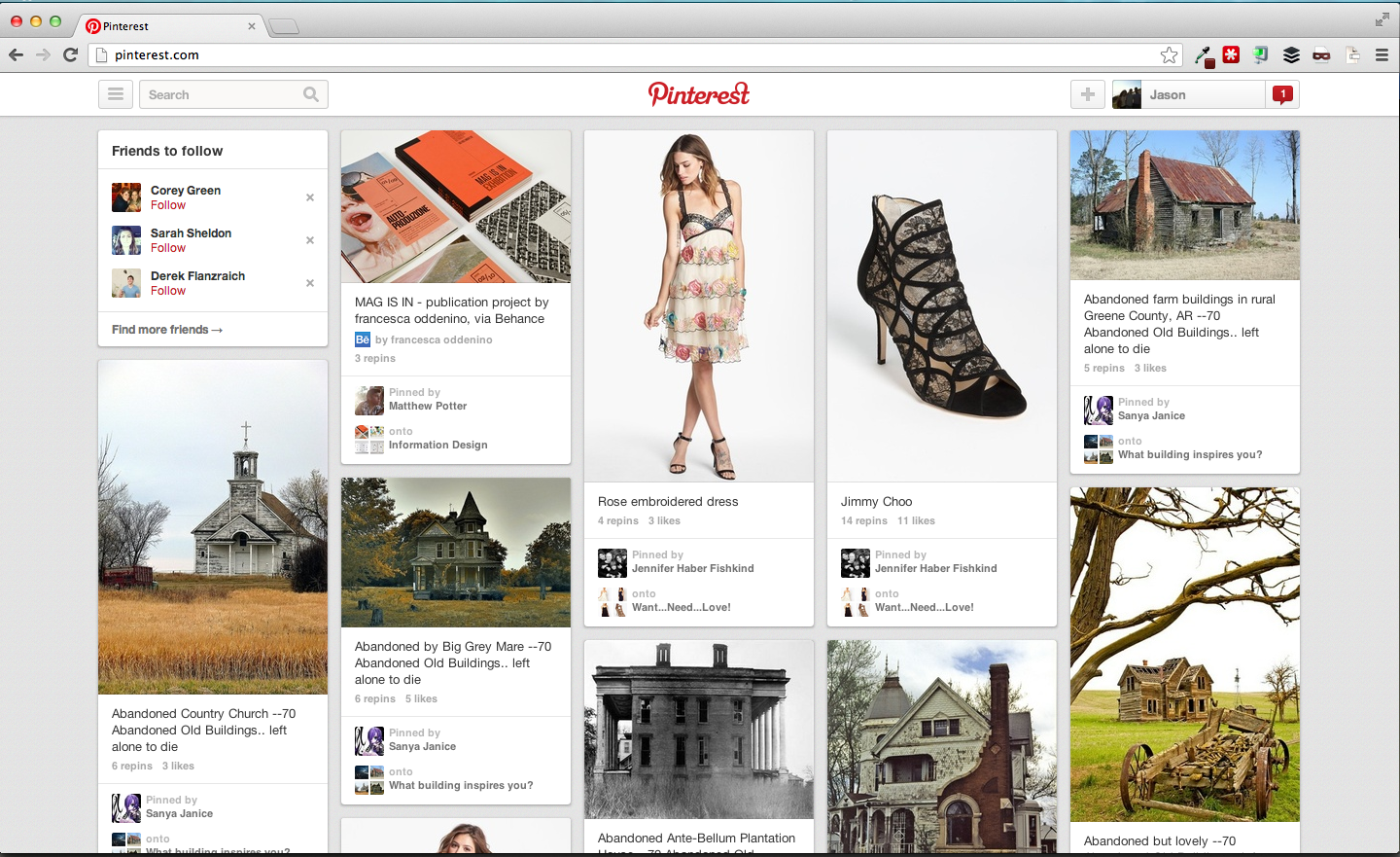The height and width of the screenshot is (857, 1400).
Task: Open a new browser tab
Action: pyautogui.click(x=284, y=26)
